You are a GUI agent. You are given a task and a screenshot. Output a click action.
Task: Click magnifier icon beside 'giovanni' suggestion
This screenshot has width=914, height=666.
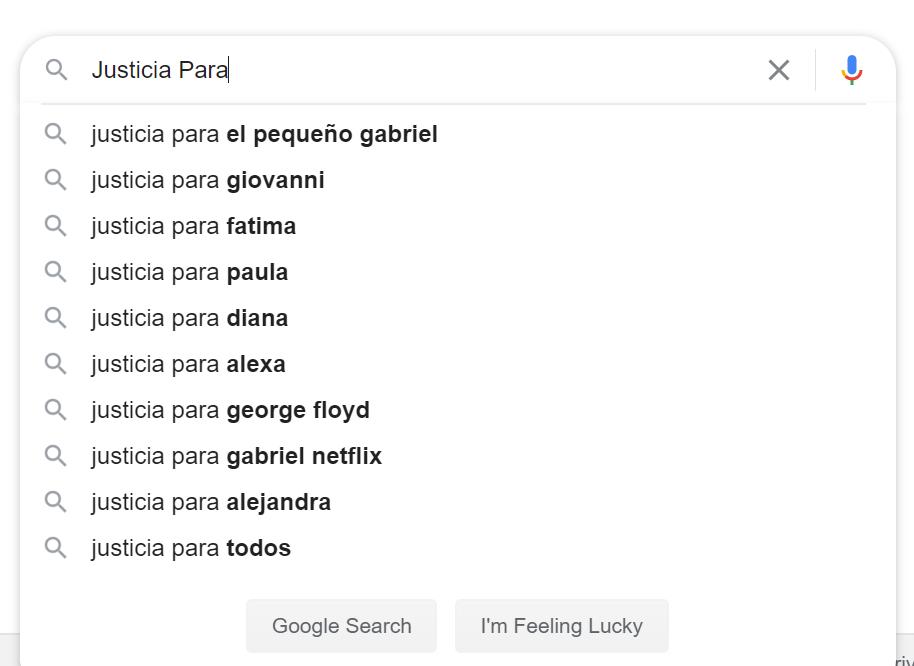pos(56,180)
